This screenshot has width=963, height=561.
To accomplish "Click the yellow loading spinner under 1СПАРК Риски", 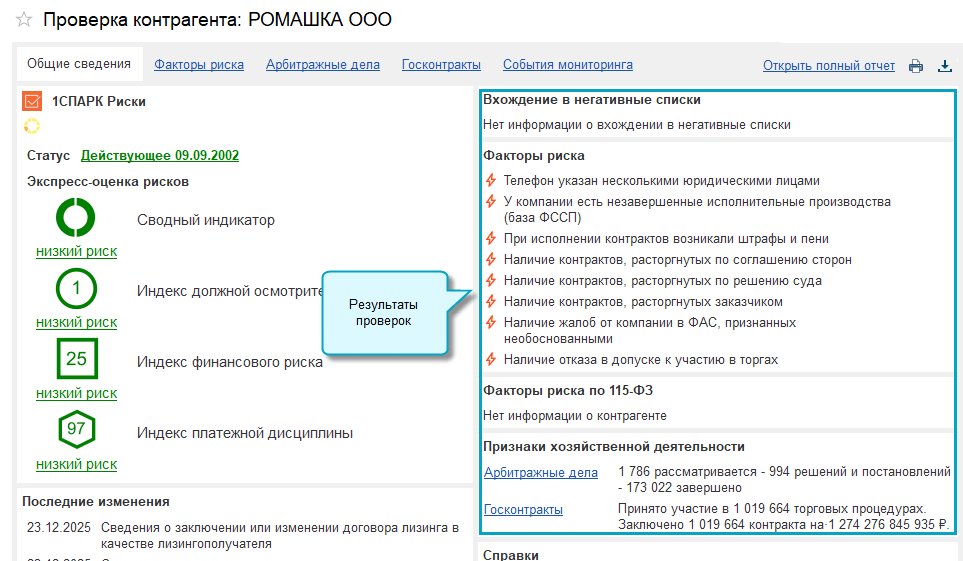I will (x=31, y=126).
